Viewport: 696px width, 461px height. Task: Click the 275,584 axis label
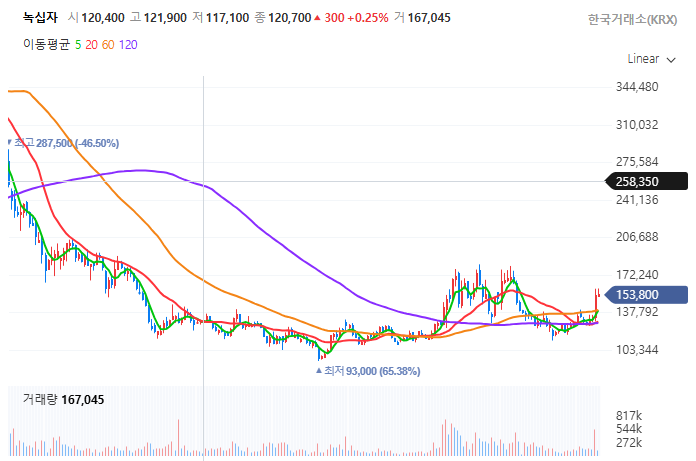click(x=637, y=162)
